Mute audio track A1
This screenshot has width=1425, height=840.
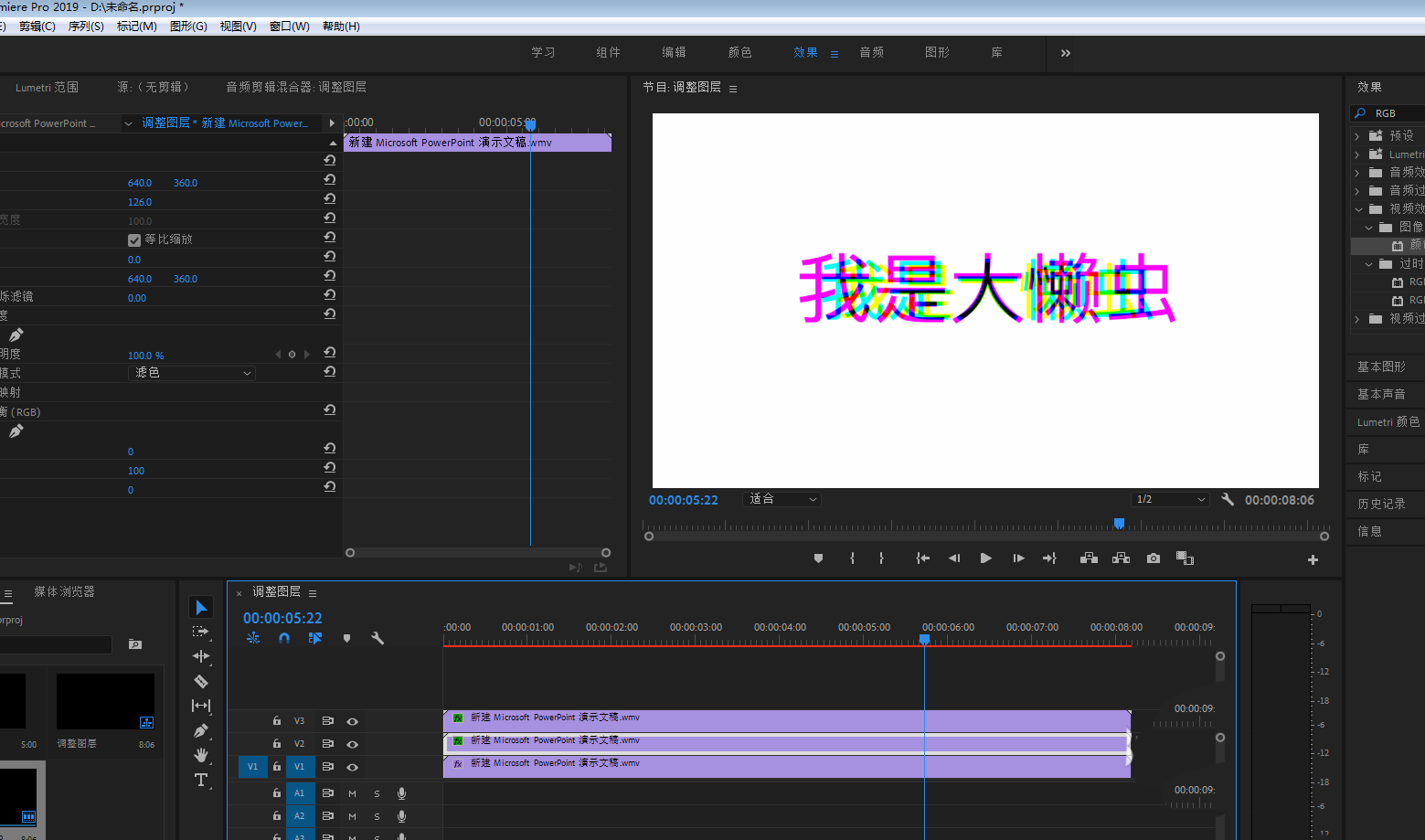click(x=352, y=793)
